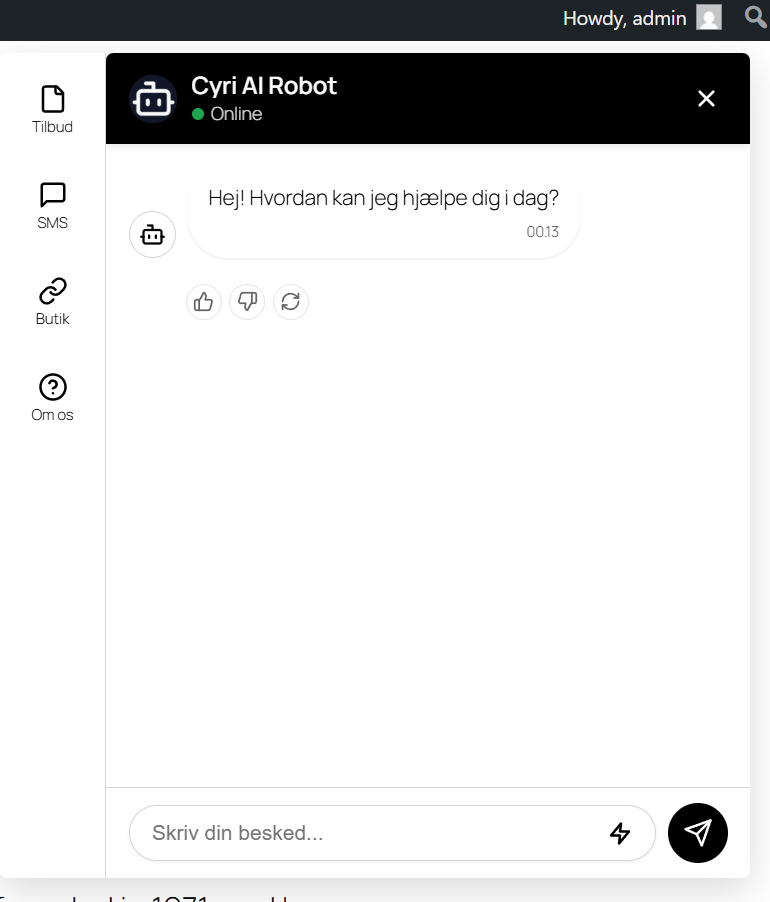
Task: Open the Butik link item
Action: 52,302
